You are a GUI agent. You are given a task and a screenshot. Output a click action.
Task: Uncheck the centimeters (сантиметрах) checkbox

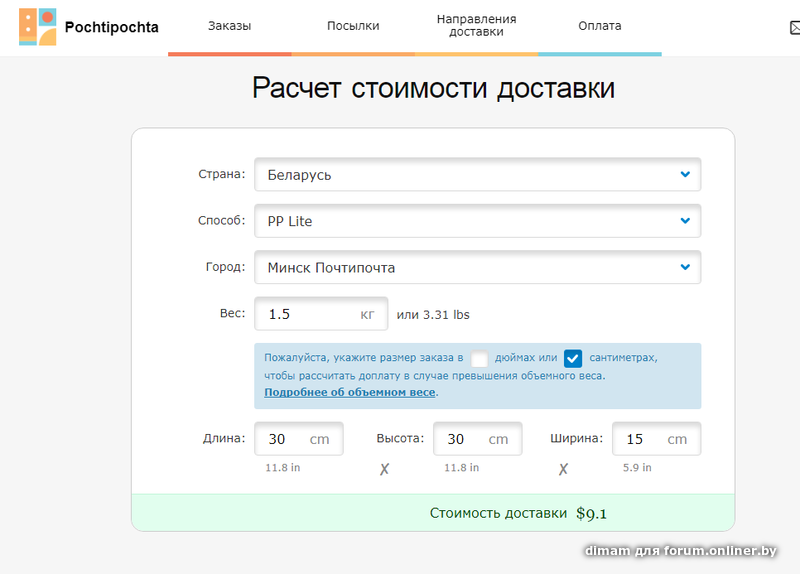tap(573, 358)
